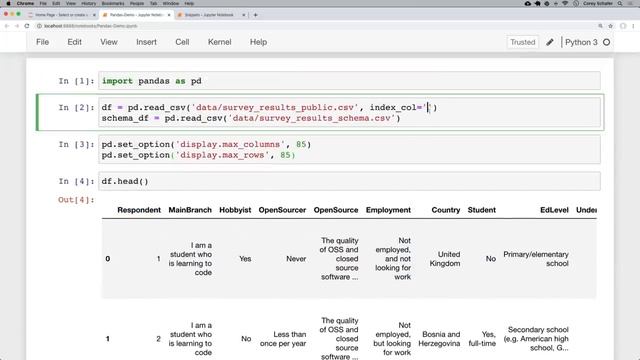This screenshot has height=360, width=640.
Task: Click row index 1 in the dataframe
Action: pos(108,339)
